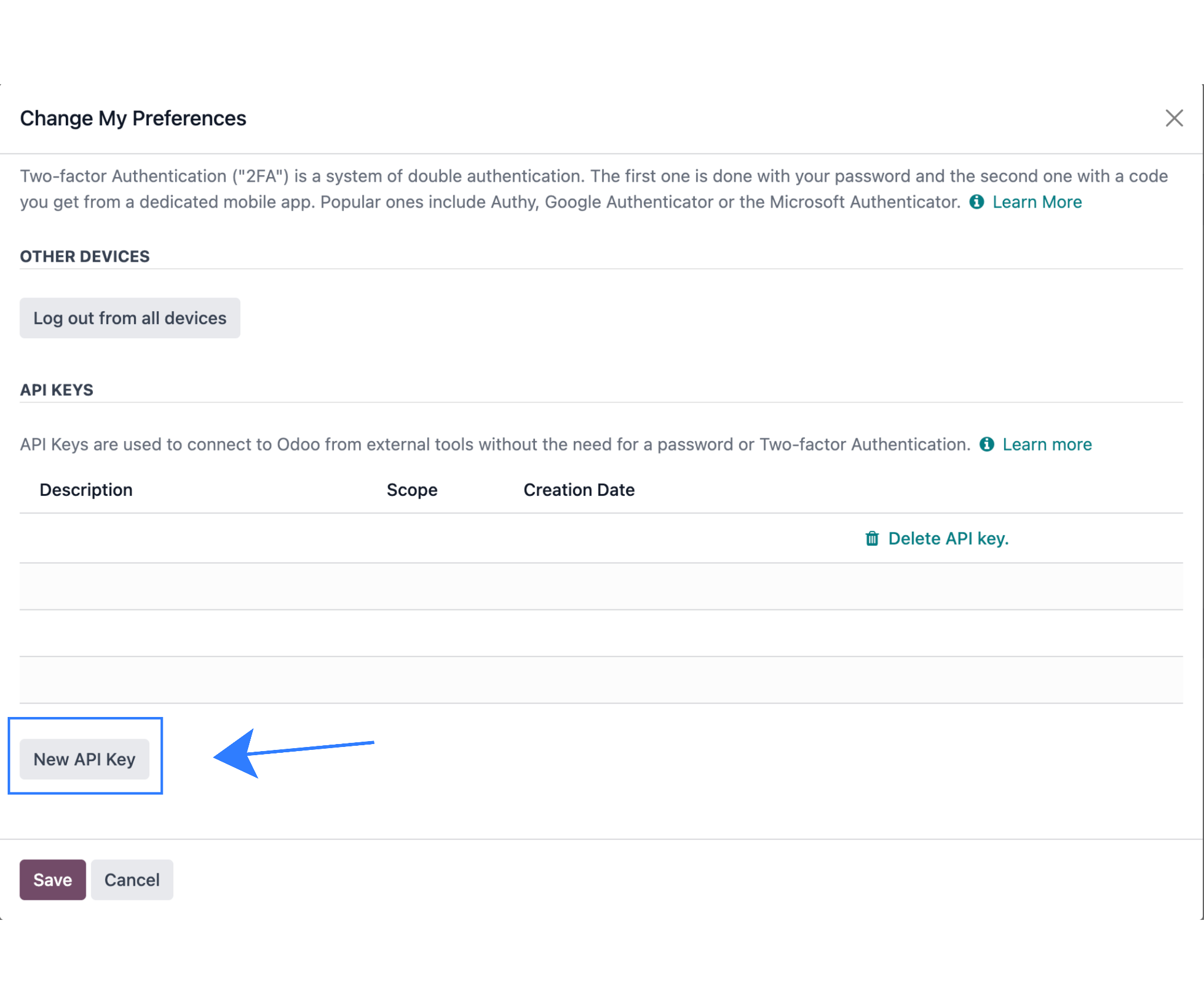Viewport: 1204px width, 1004px height.
Task: Click the Change My Preferences title
Action: coord(133,118)
